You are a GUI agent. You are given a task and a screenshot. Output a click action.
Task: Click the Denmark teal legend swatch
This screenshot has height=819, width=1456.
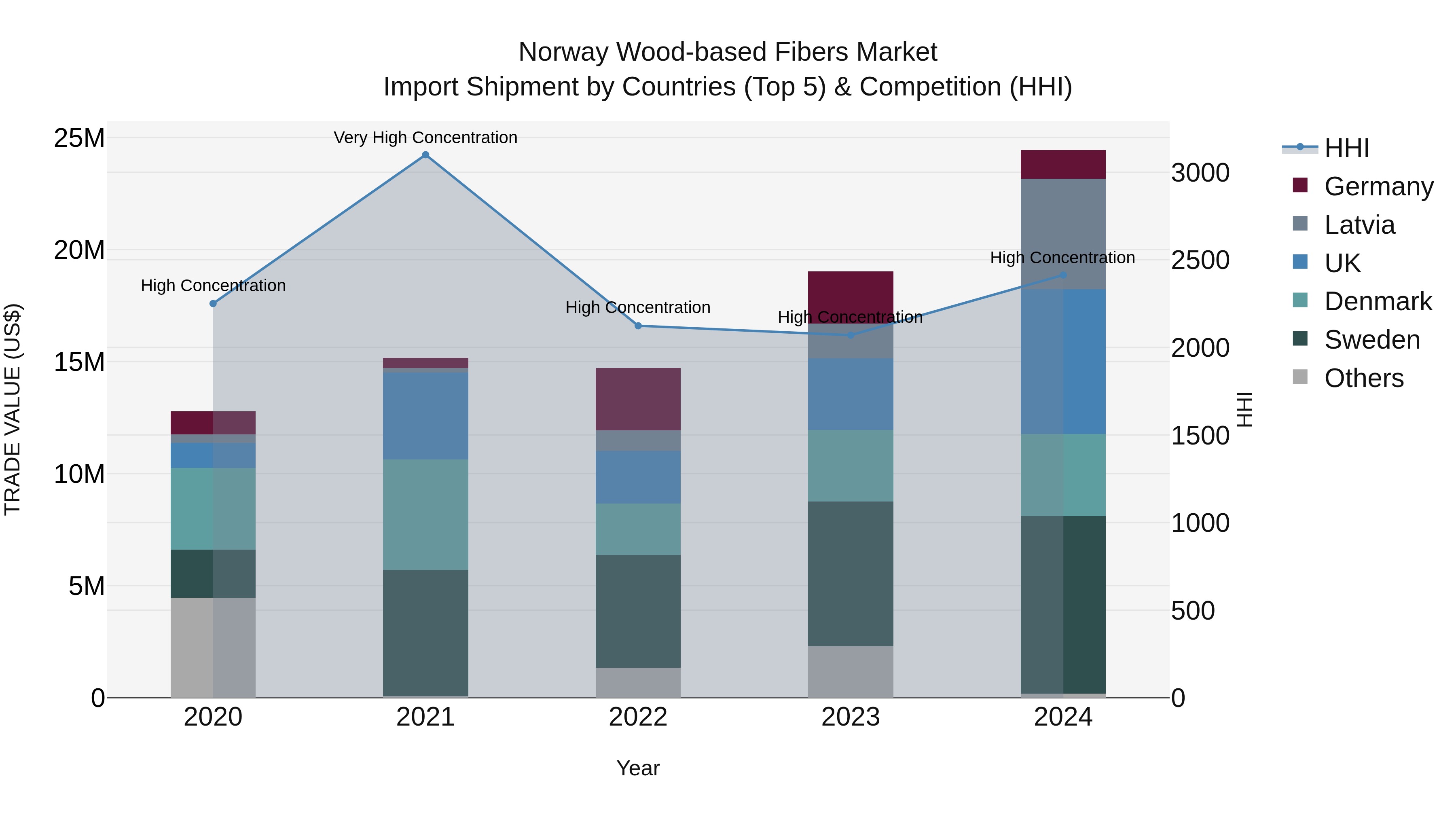pyautogui.click(x=1300, y=300)
